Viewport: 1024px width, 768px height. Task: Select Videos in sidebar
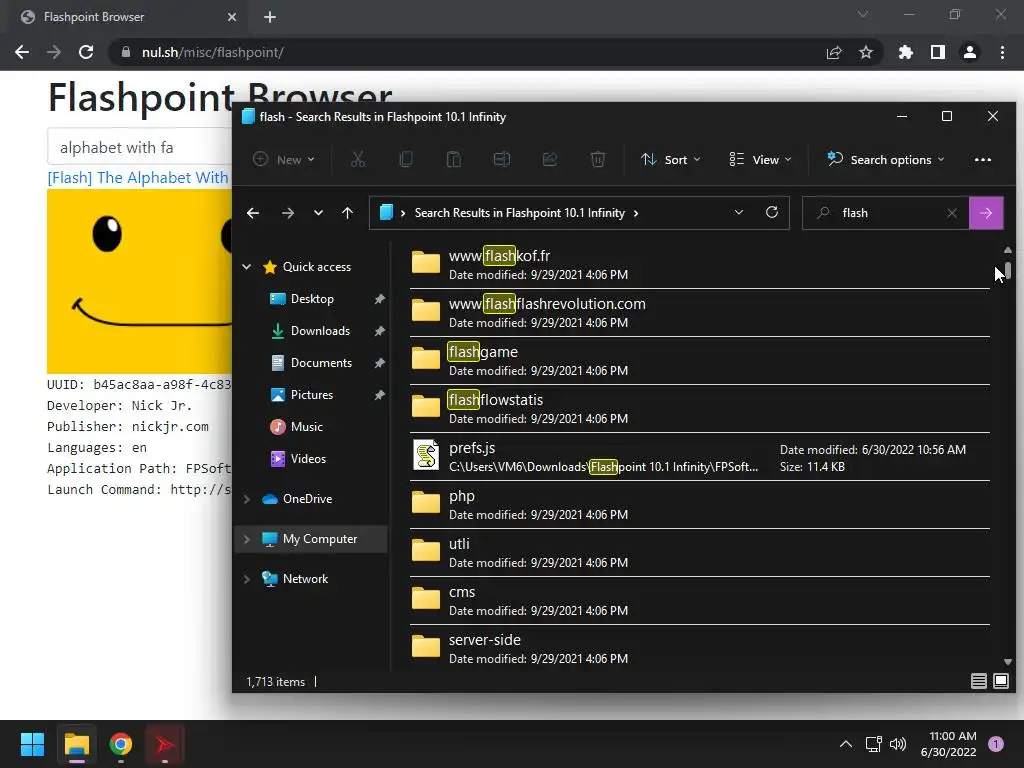click(308, 458)
